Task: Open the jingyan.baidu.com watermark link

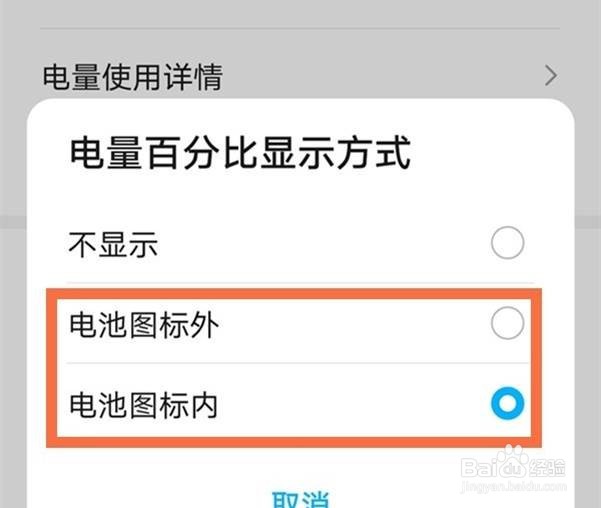Action: click(513, 486)
